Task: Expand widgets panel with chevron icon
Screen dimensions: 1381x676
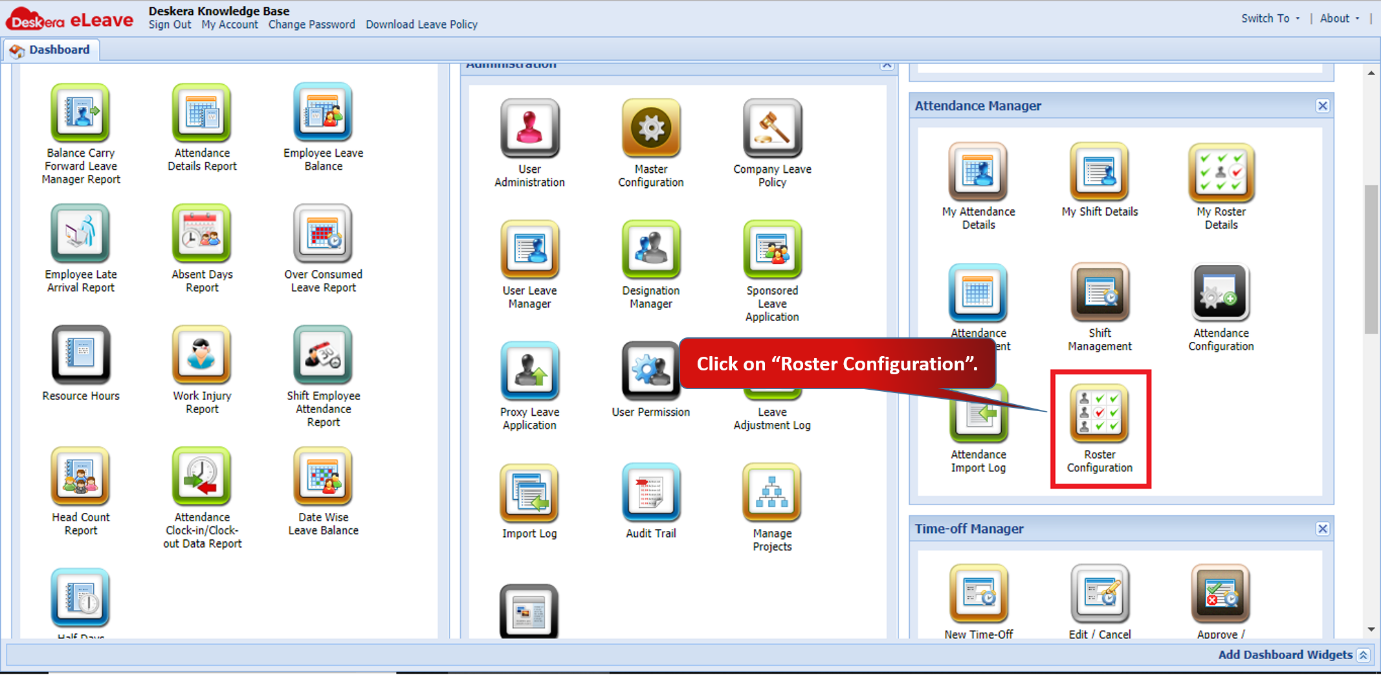Action: coord(1363,655)
